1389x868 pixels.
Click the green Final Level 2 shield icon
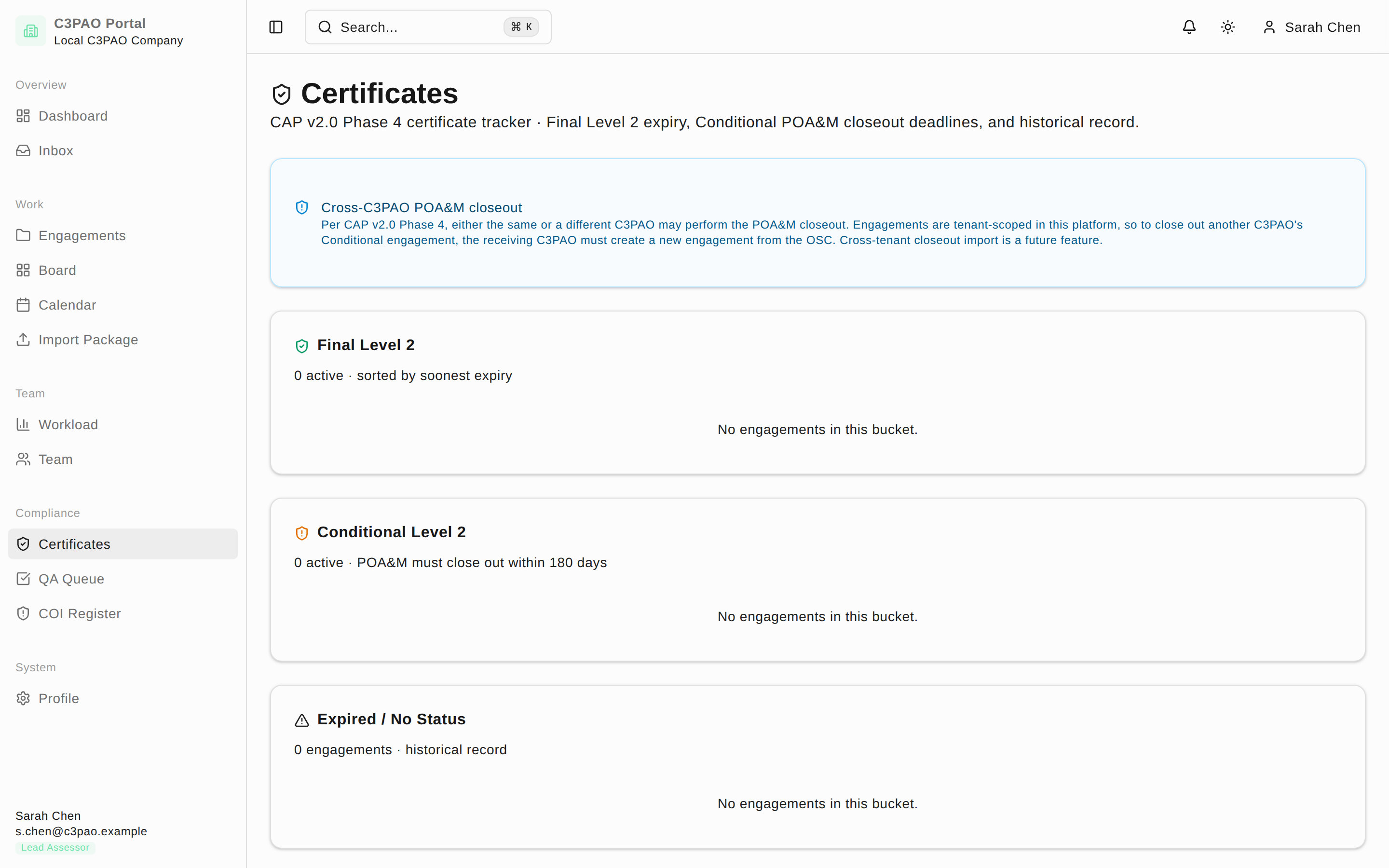click(x=302, y=346)
